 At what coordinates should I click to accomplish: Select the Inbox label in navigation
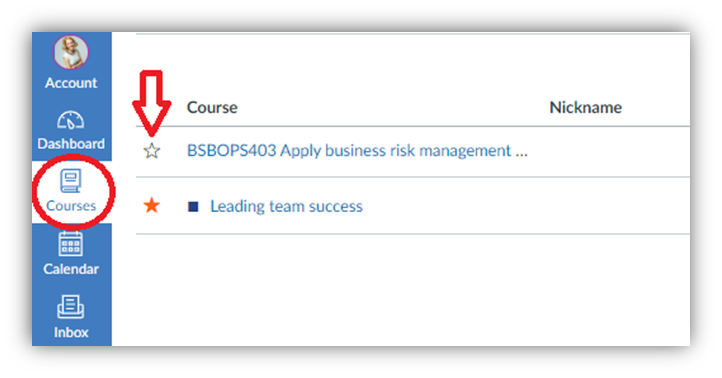71,332
